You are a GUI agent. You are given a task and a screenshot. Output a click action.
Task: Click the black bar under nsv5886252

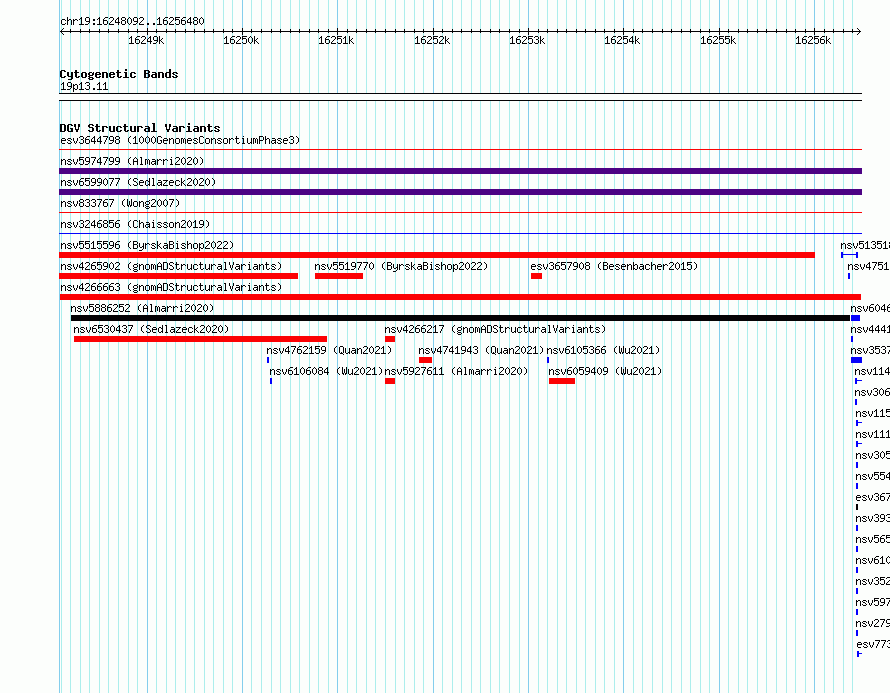pyautogui.click(x=460, y=318)
